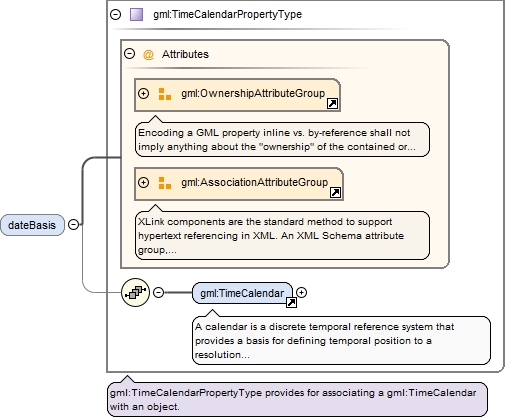Collapse the dateBasis element node

click(x=73, y=225)
